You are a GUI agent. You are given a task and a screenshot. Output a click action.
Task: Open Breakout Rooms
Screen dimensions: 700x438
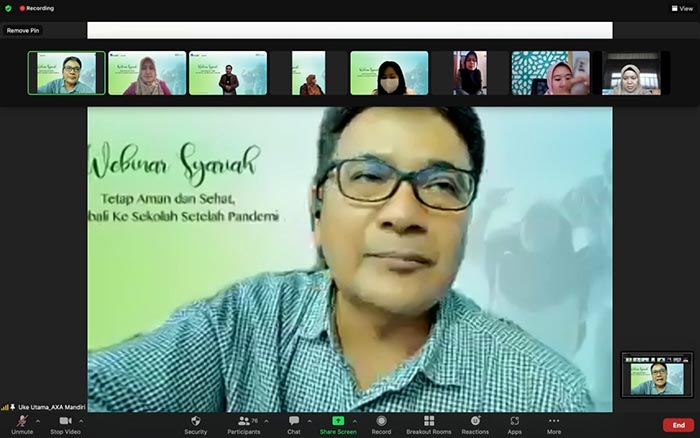click(x=429, y=425)
